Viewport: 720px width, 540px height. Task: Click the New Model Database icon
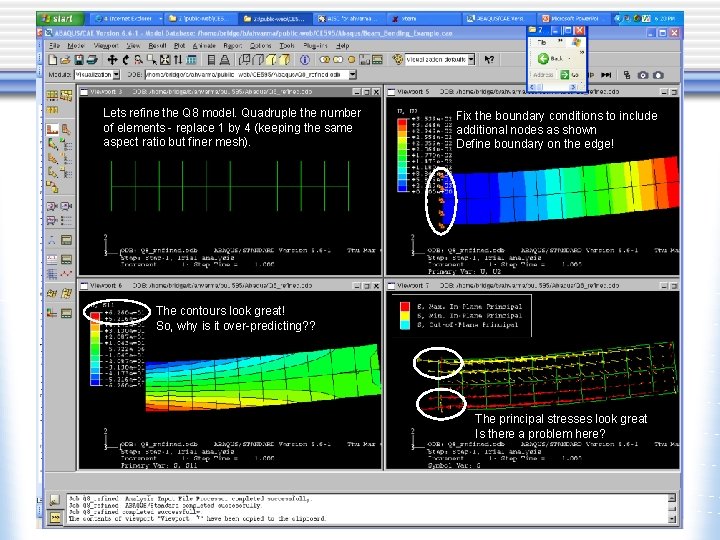coord(53,59)
